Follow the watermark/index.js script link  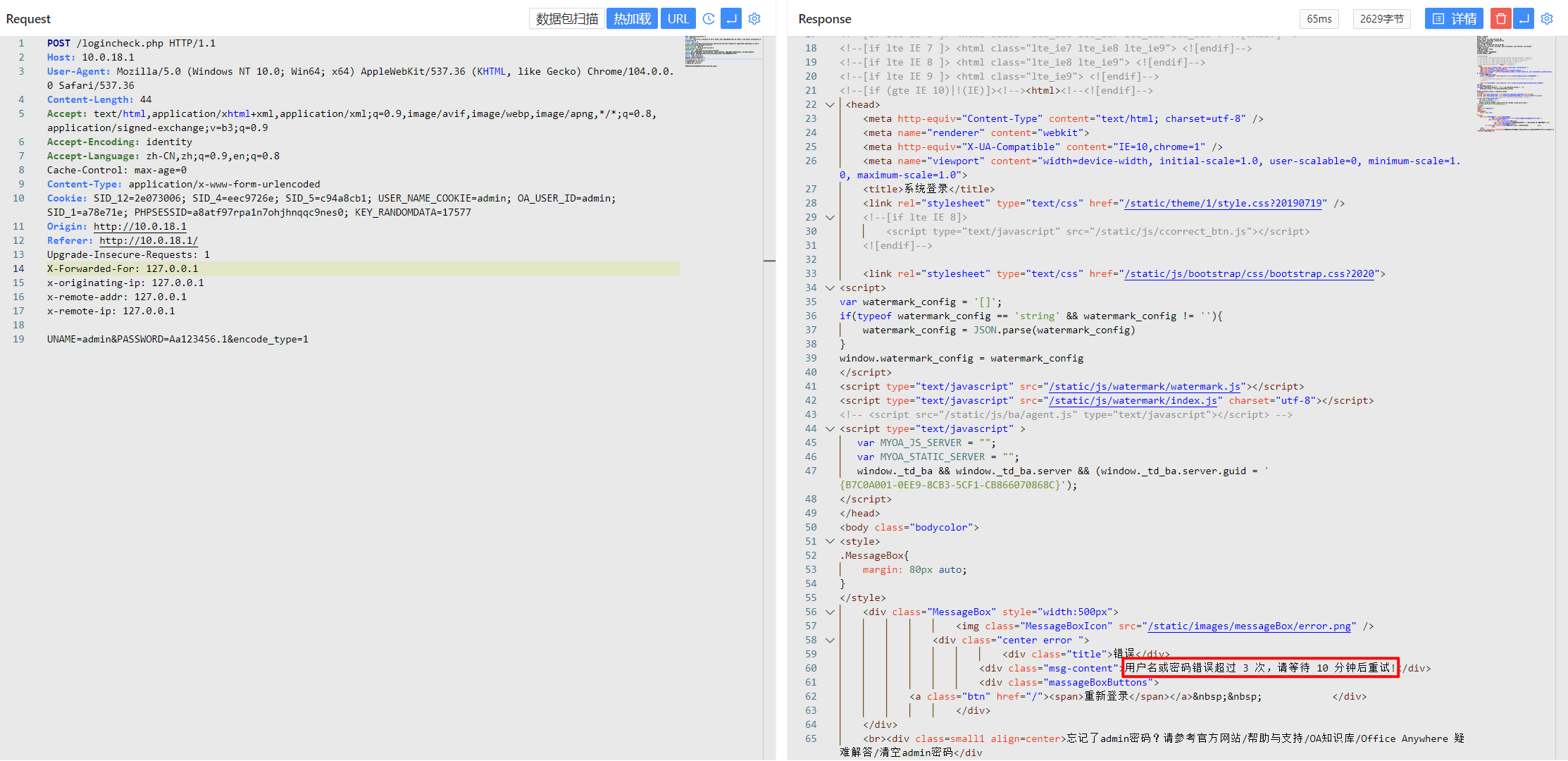(1133, 400)
